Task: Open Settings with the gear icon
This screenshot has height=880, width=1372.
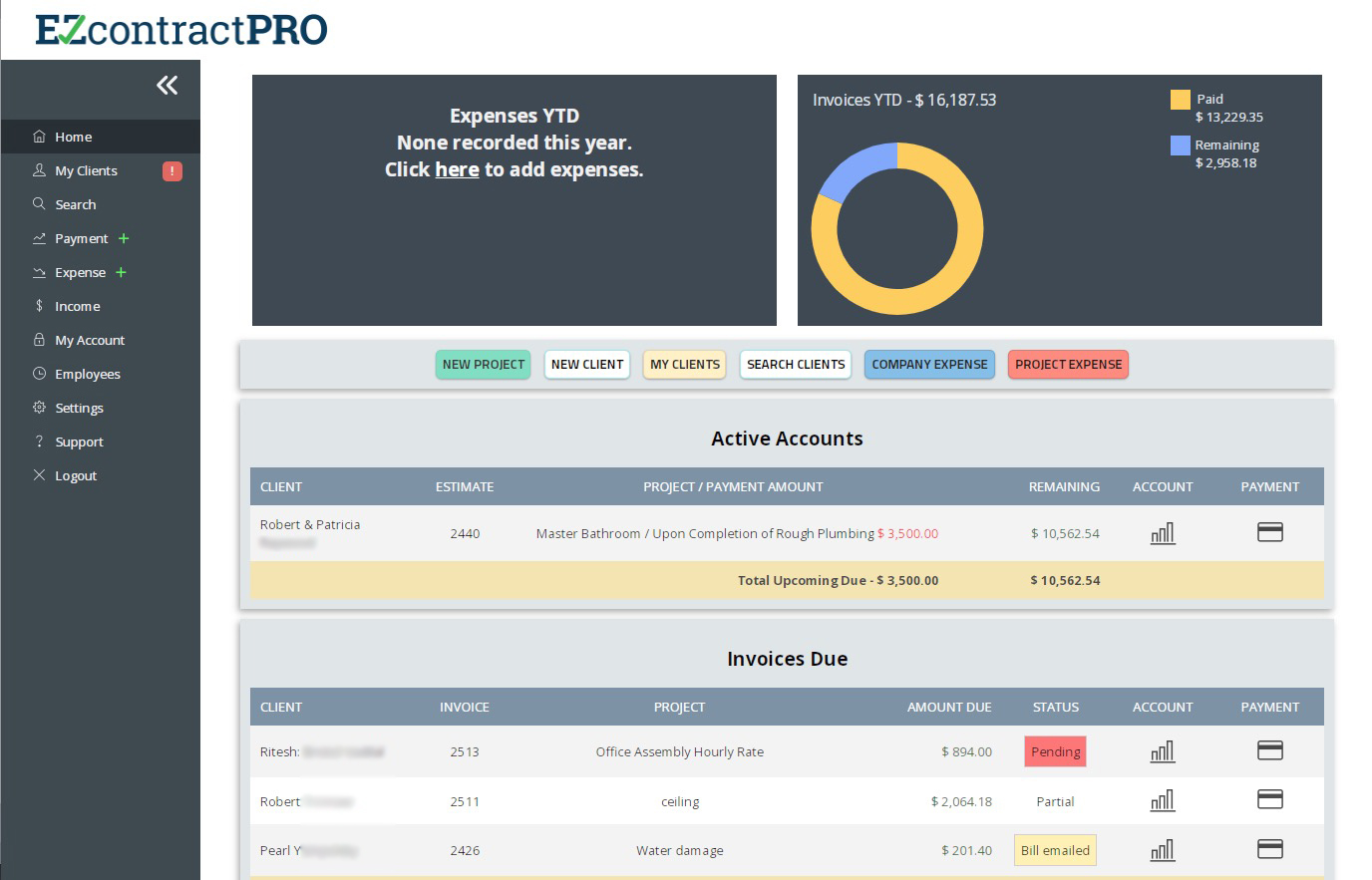Action: 39,408
